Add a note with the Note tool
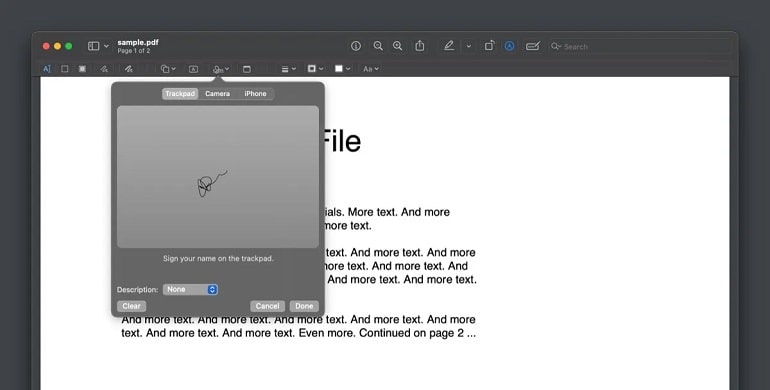The height and width of the screenshot is (390, 770). tap(247, 69)
